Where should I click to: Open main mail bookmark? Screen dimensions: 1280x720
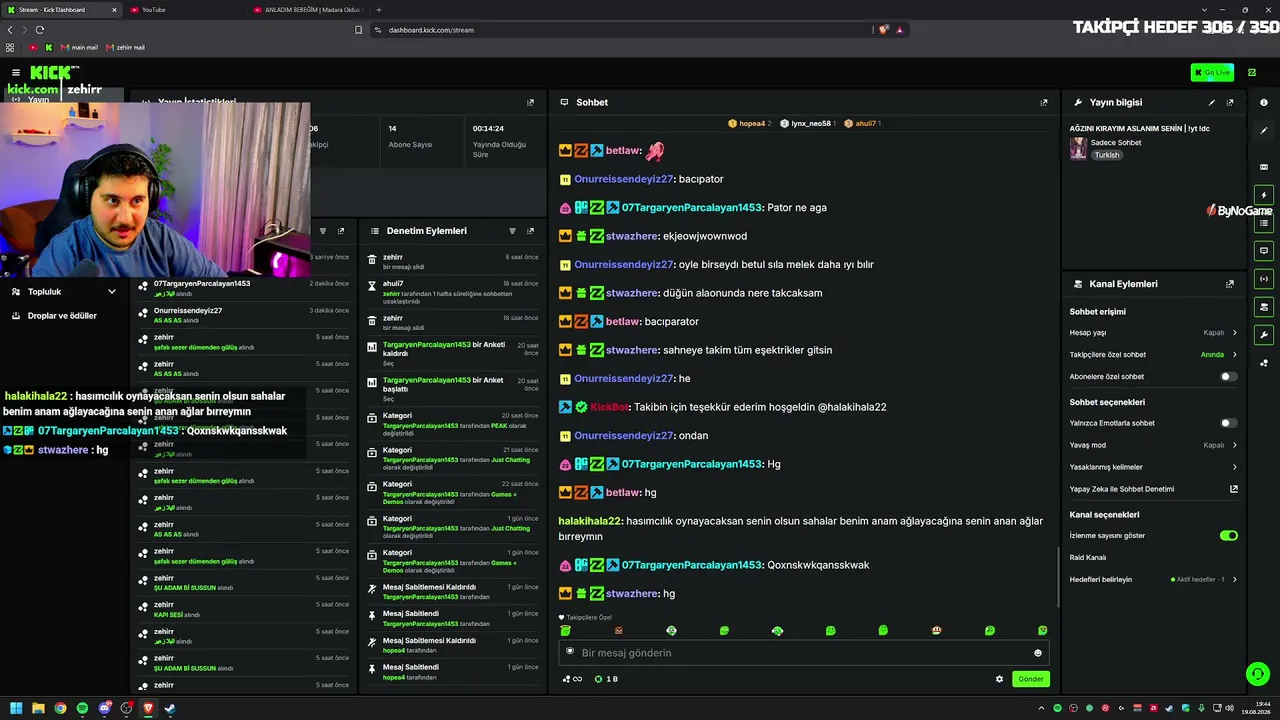[79, 47]
